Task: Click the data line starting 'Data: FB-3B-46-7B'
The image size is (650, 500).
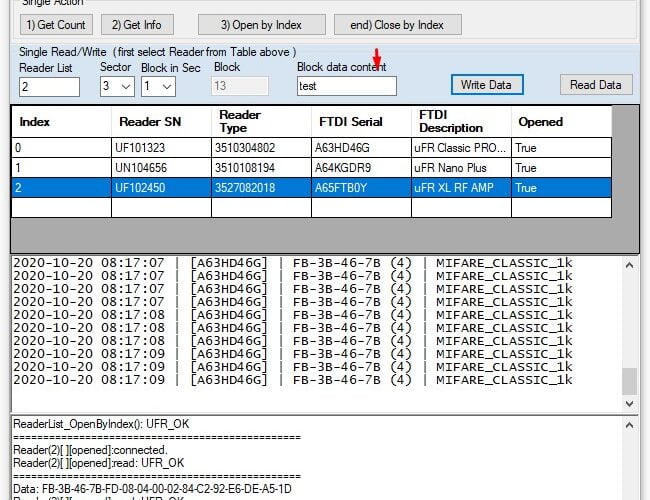Action: point(152,488)
